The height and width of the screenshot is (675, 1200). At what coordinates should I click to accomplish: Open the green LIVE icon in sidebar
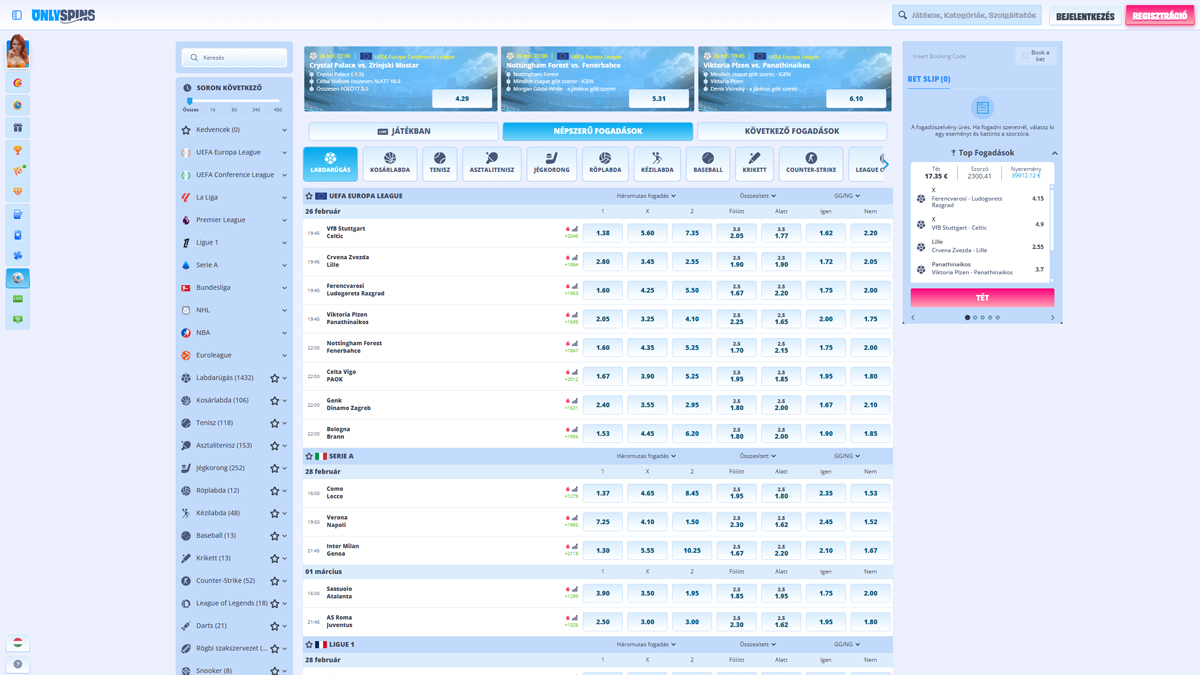pos(17,299)
